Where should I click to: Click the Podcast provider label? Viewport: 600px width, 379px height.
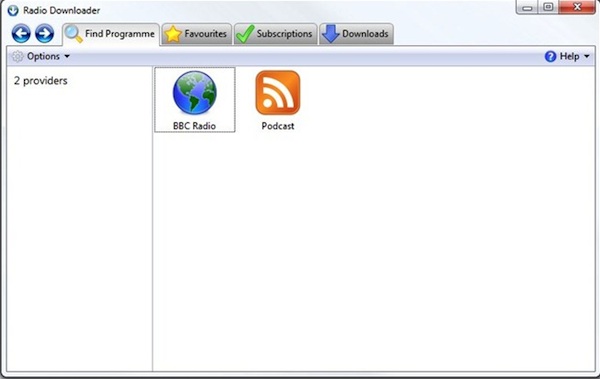coord(278,126)
